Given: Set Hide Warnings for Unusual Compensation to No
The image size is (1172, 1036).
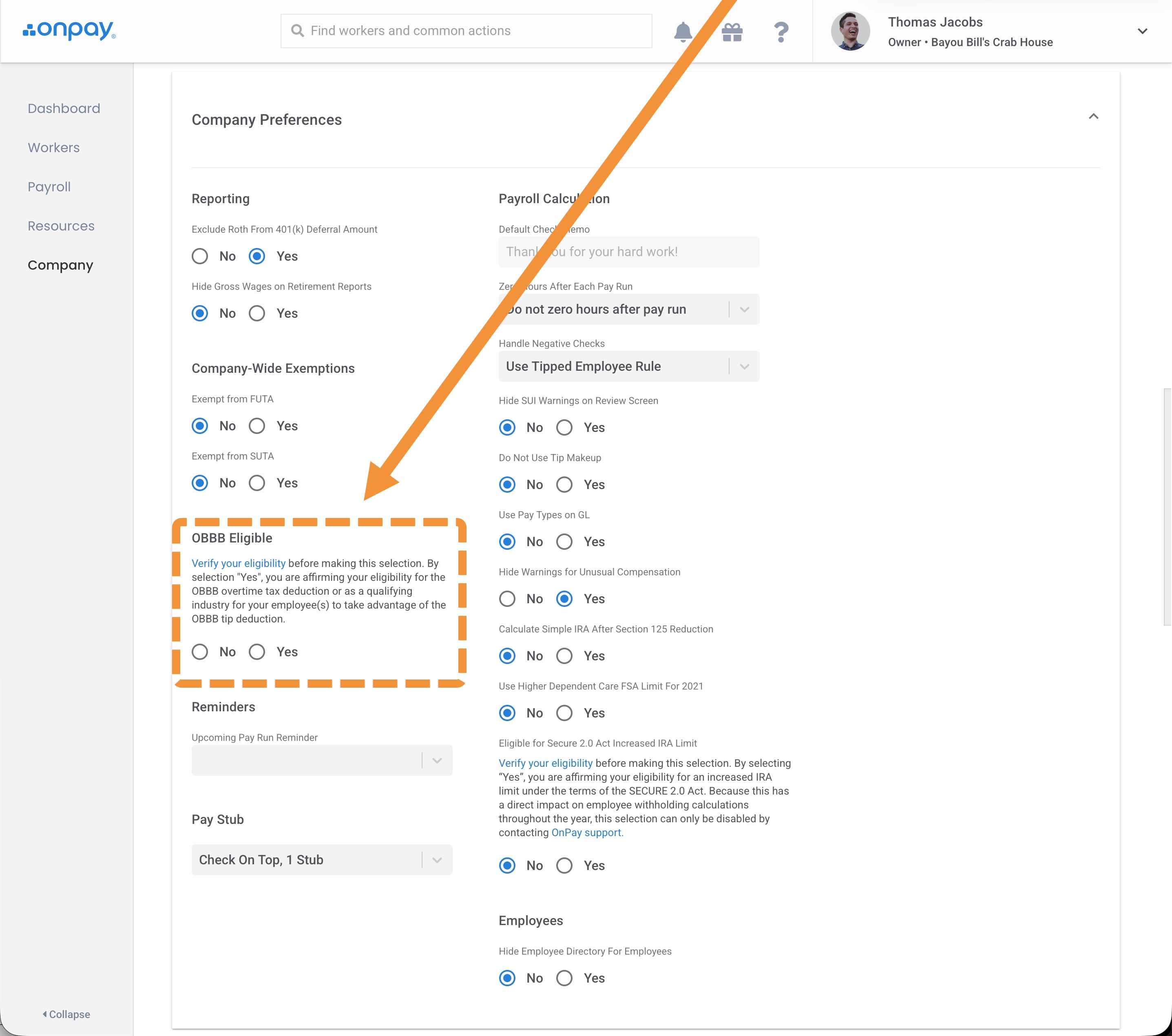Looking at the screenshot, I should [507, 599].
